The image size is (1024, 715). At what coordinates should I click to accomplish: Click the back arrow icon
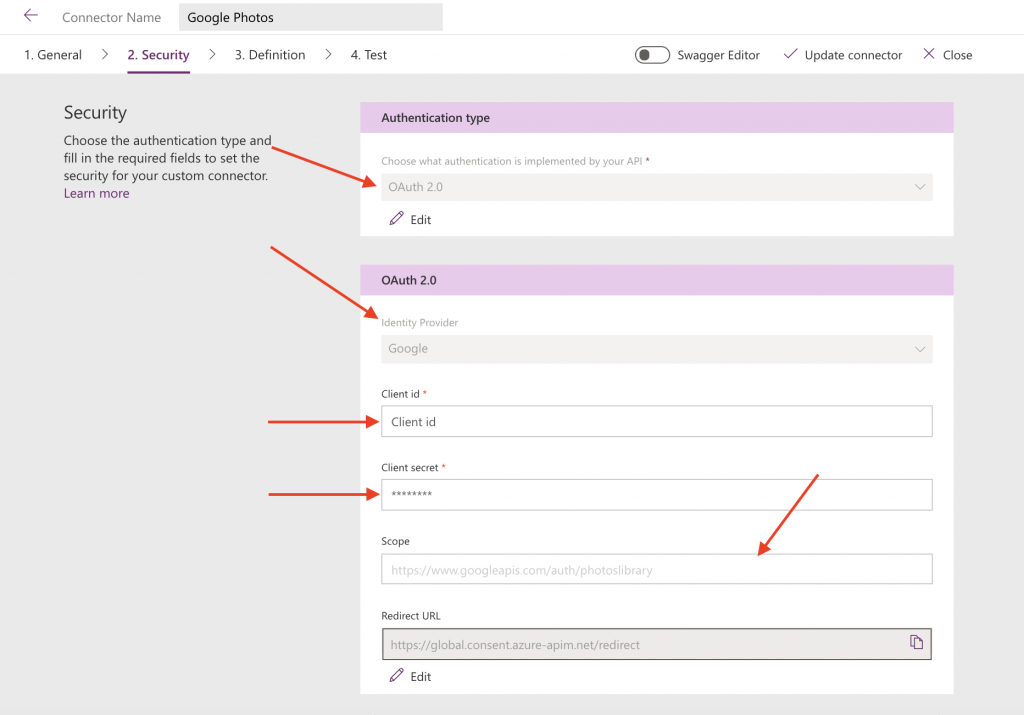pos(30,16)
